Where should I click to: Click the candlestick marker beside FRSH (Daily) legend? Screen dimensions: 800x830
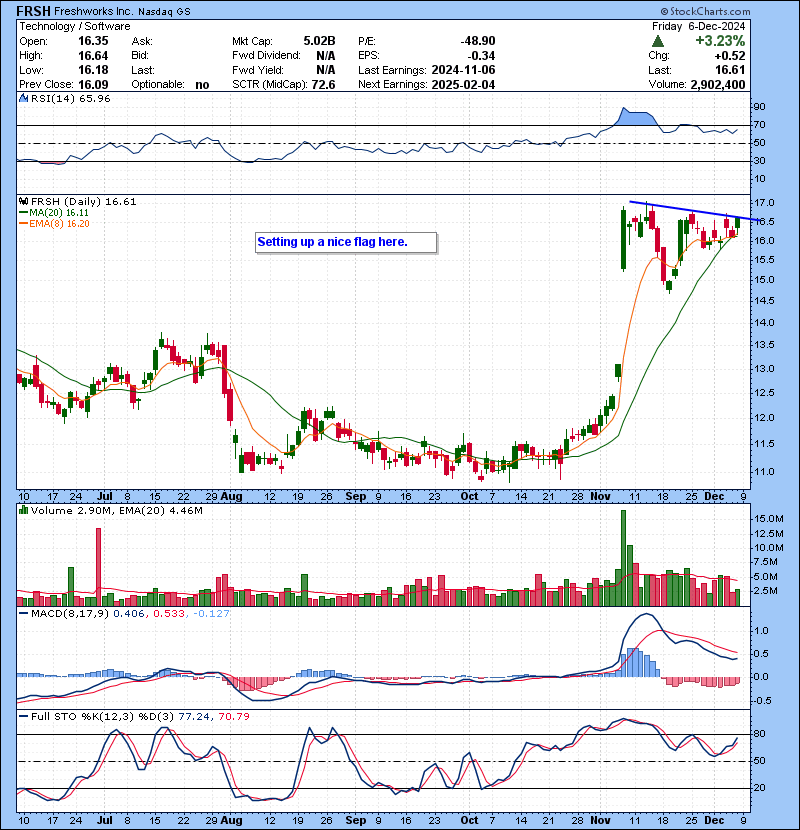24,201
